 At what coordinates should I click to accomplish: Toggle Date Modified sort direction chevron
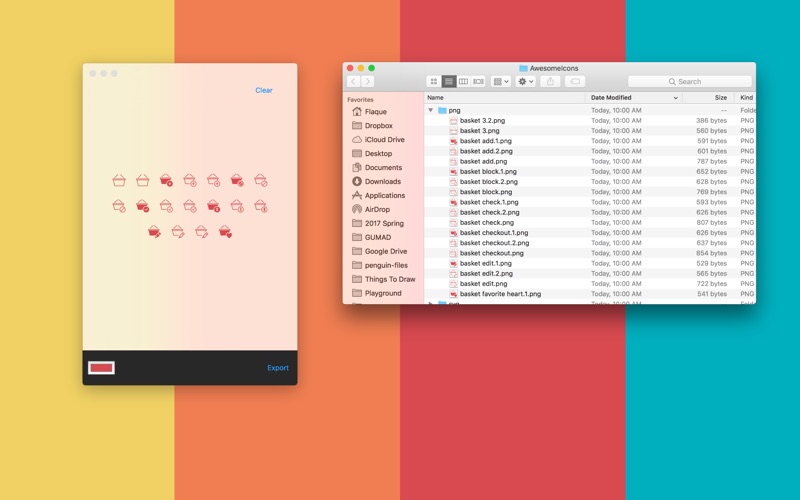(676, 98)
